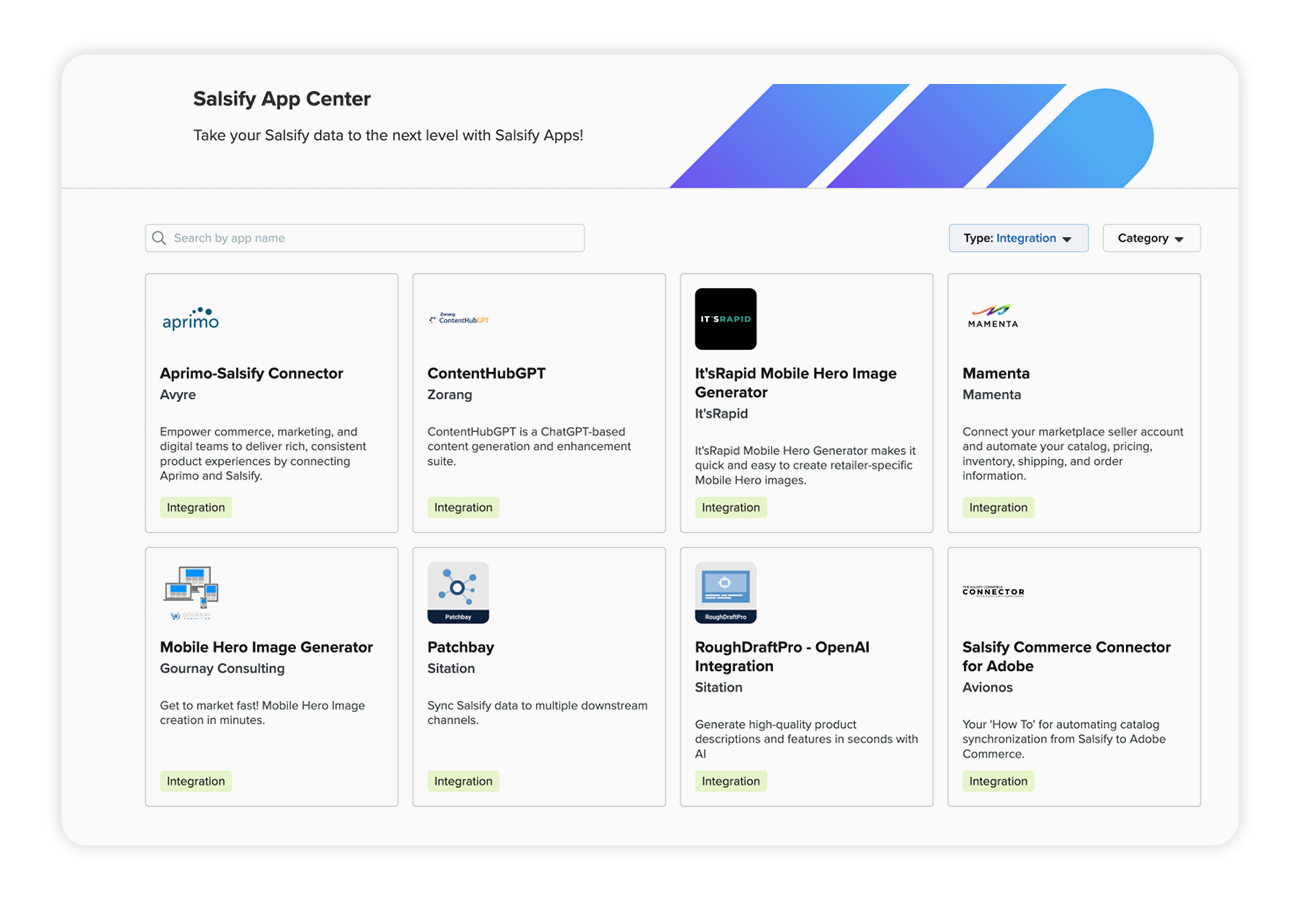Click the Zorang ContentHubGPT logo

pos(458,319)
